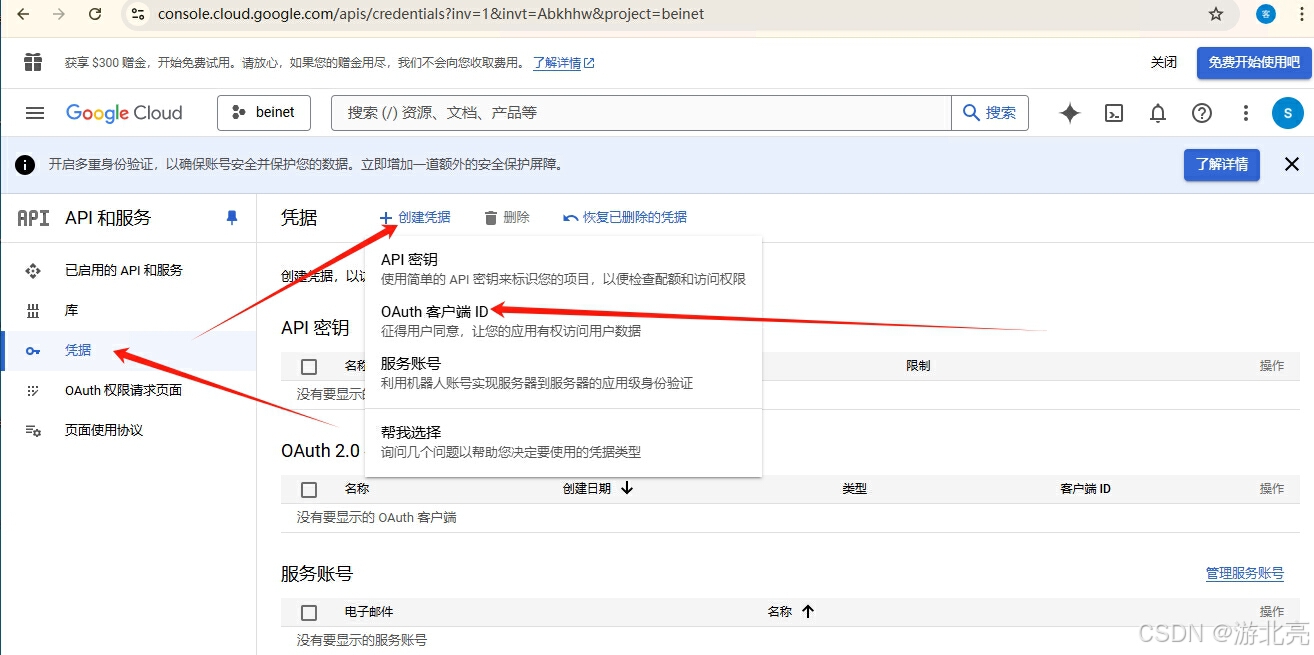The width and height of the screenshot is (1314, 655).
Task: Click 免费开始使用吧 button
Action: click(x=1254, y=62)
